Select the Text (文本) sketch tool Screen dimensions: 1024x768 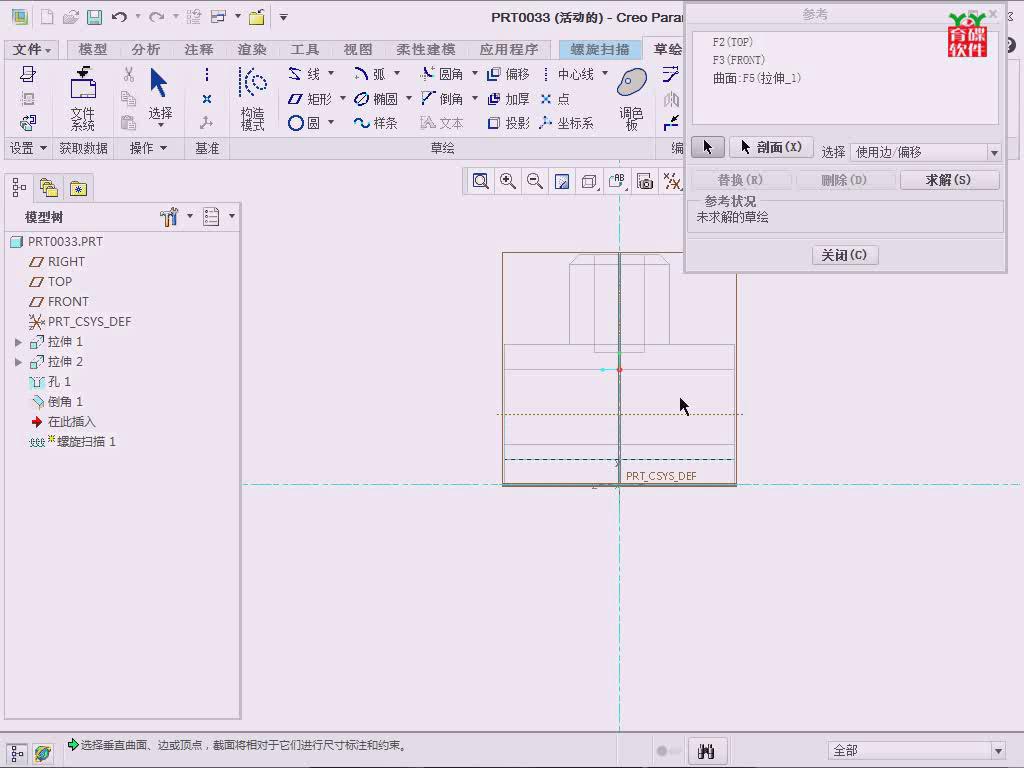[x=442, y=123]
